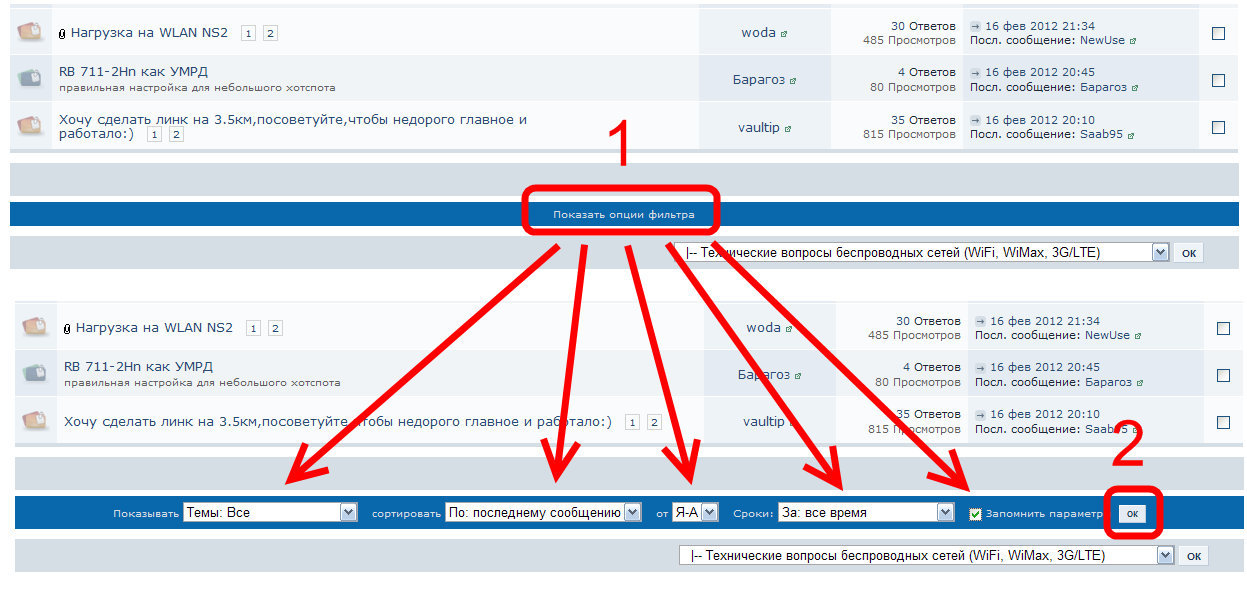Tick 'RB 711-2Hn как УМРД' checkbox in upper list
The height and width of the screenshot is (600, 1247).
click(x=1218, y=80)
